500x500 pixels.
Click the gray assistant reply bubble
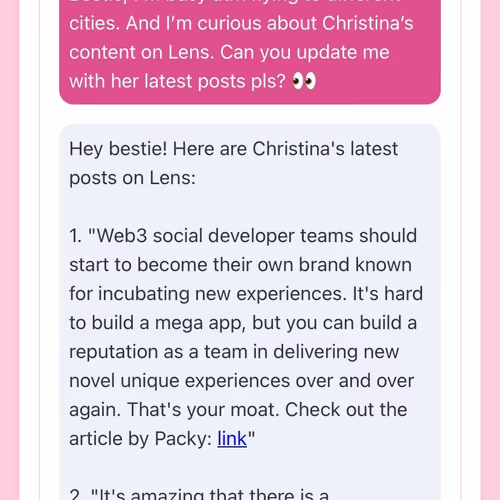[250, 312]
